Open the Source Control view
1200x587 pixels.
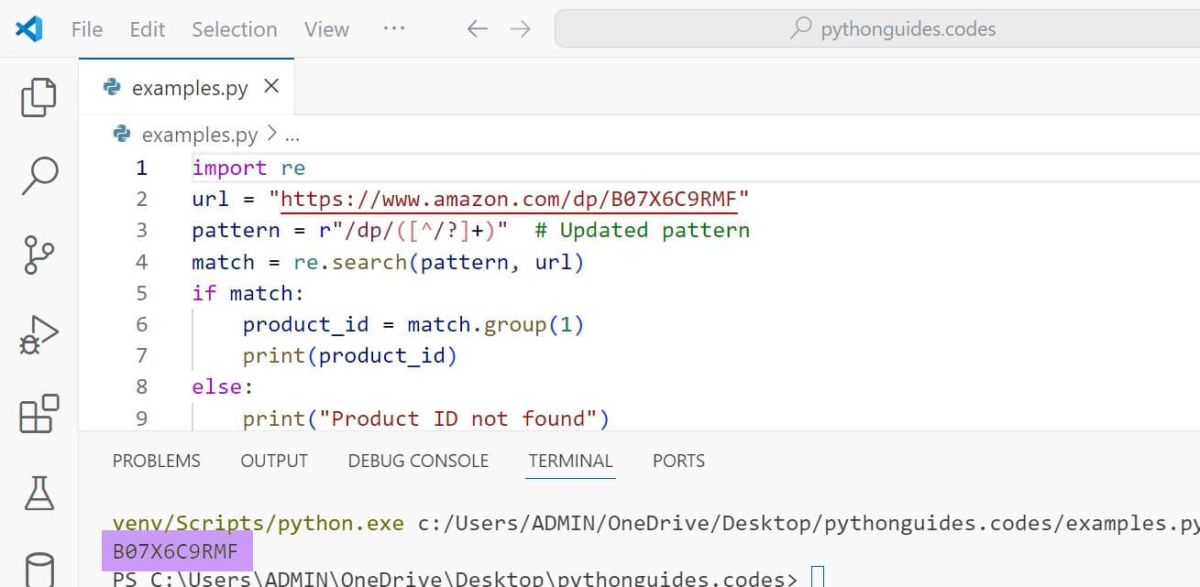click(39, 254)
